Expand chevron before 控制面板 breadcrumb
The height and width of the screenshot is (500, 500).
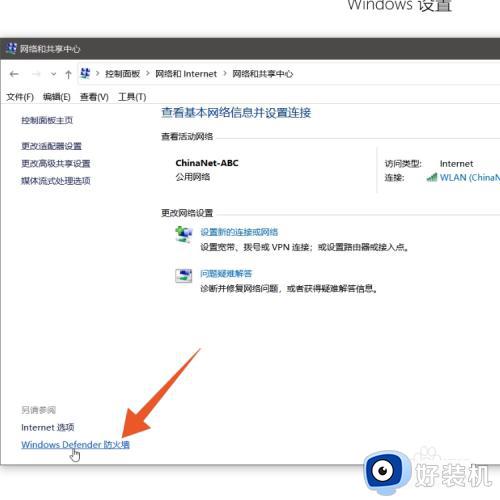[x=98, y=74]
